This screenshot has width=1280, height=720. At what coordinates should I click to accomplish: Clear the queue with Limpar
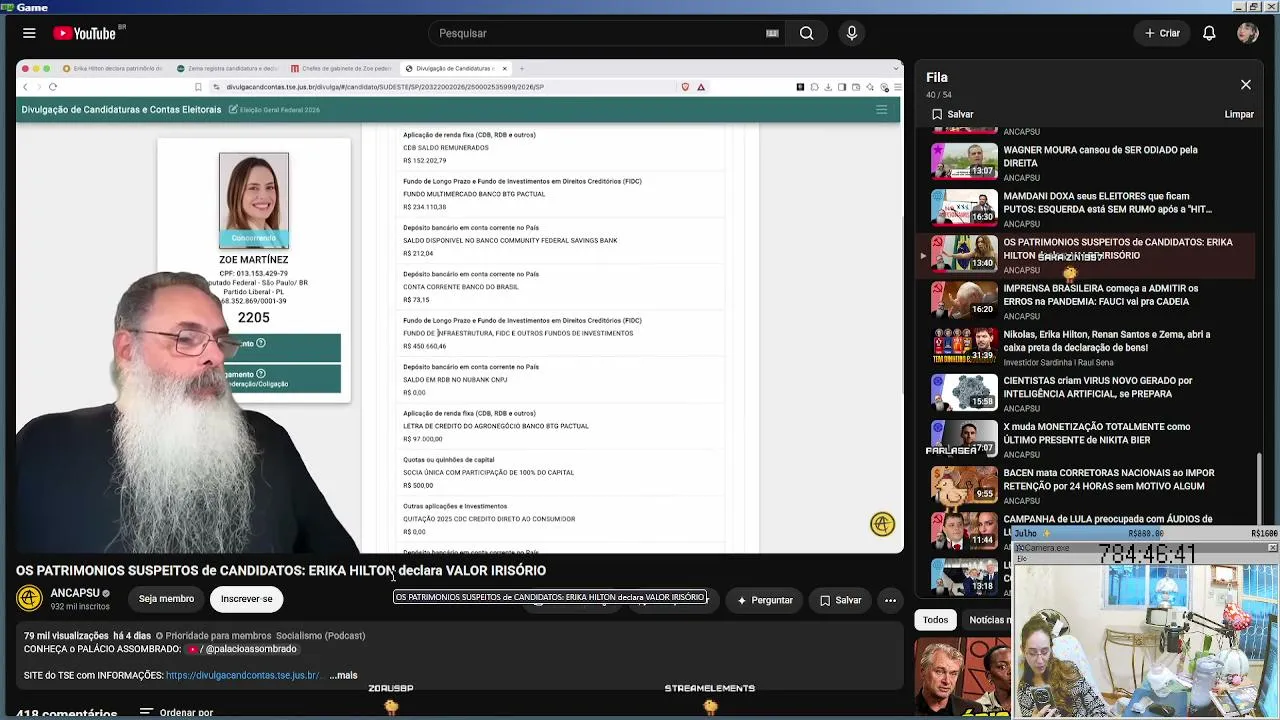[1239, 114]
